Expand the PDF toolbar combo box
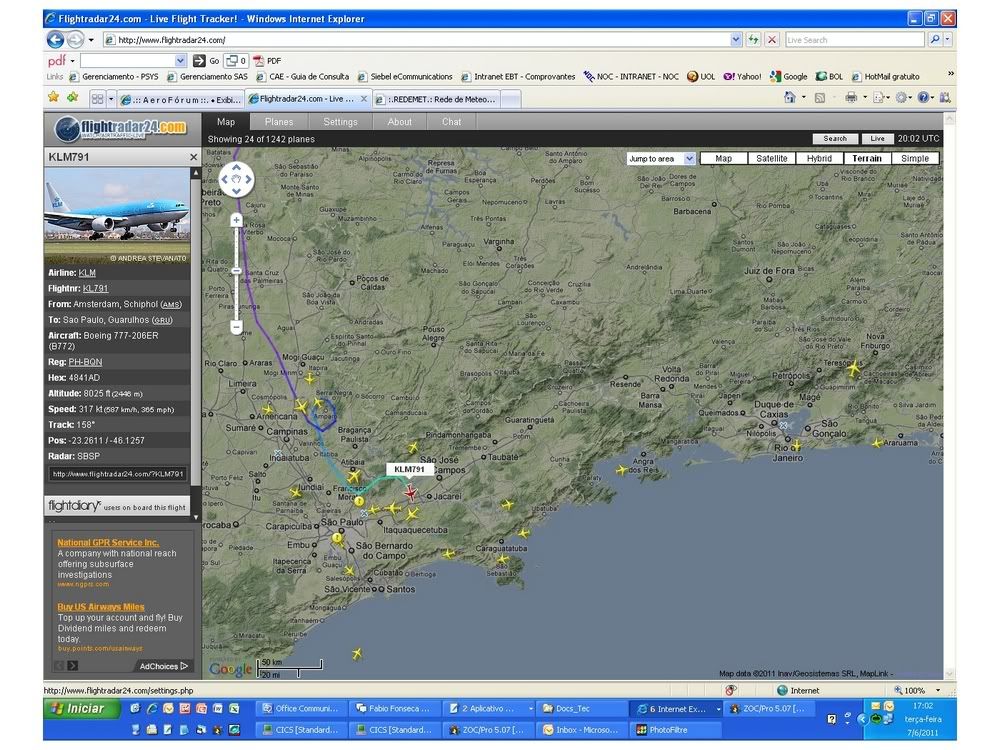The height and width of the screenshot is (750, 1000). coord(180,61)
